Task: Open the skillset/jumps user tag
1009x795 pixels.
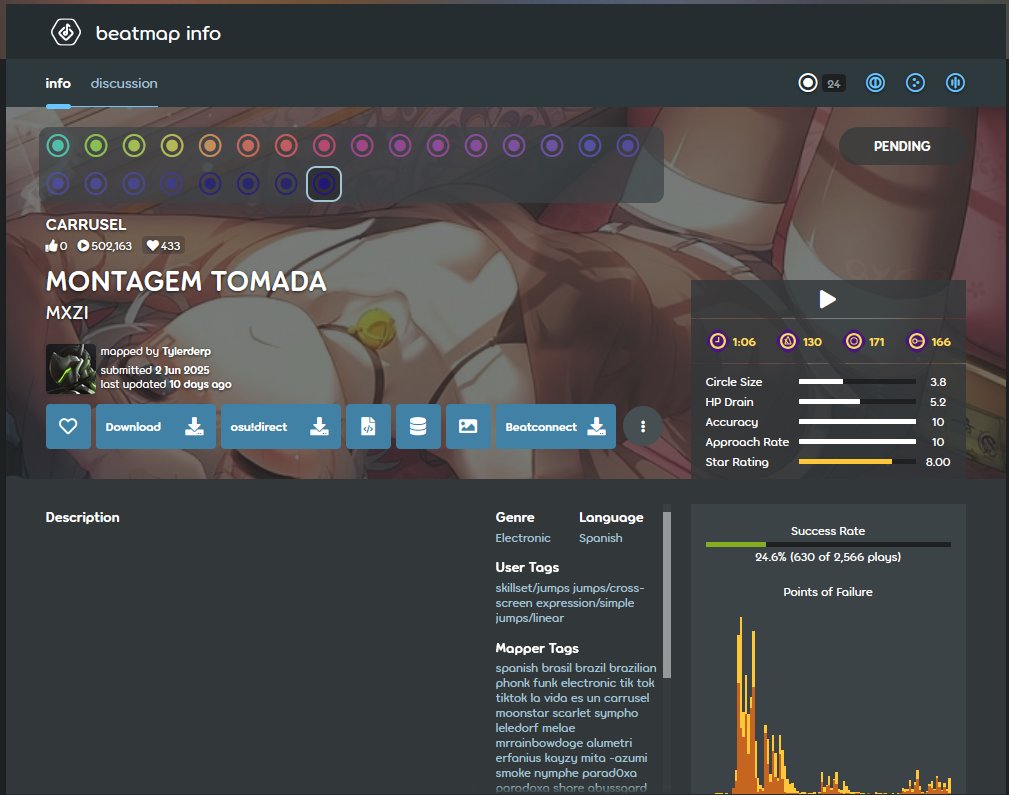Action: [532, 588]
